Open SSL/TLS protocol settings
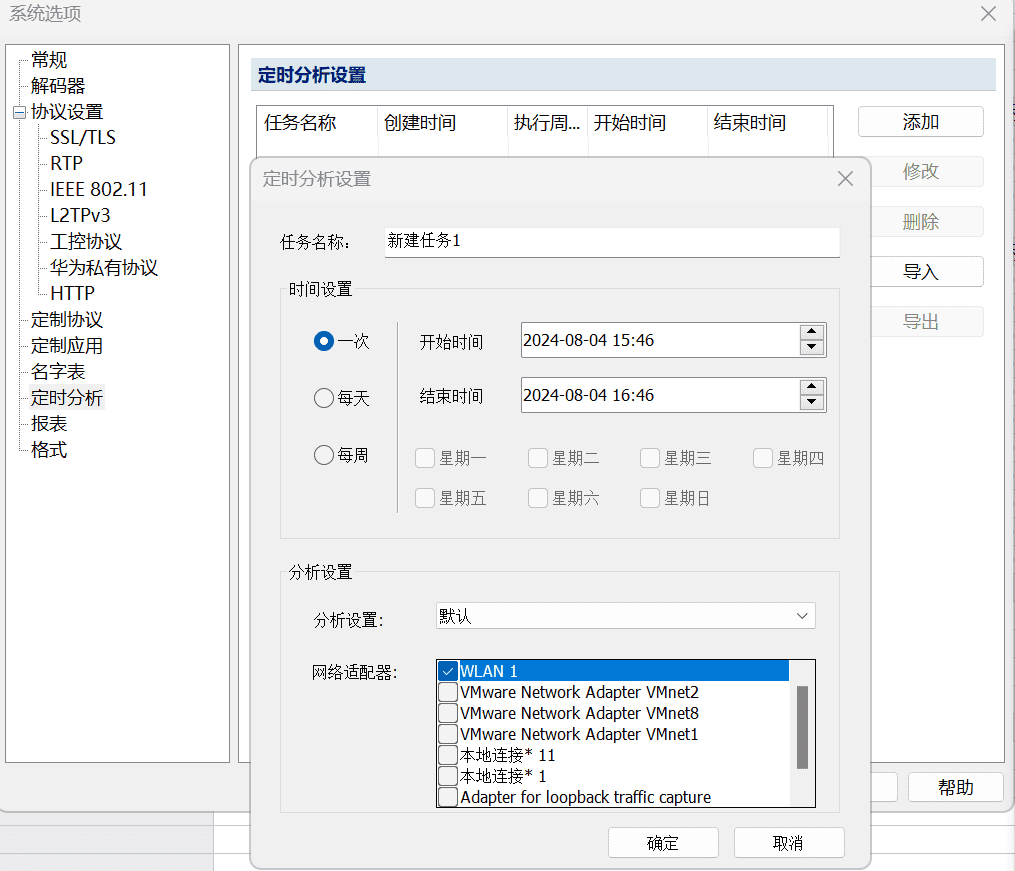This screenshot has height=871, width=1015. click(x=83, y=137)
